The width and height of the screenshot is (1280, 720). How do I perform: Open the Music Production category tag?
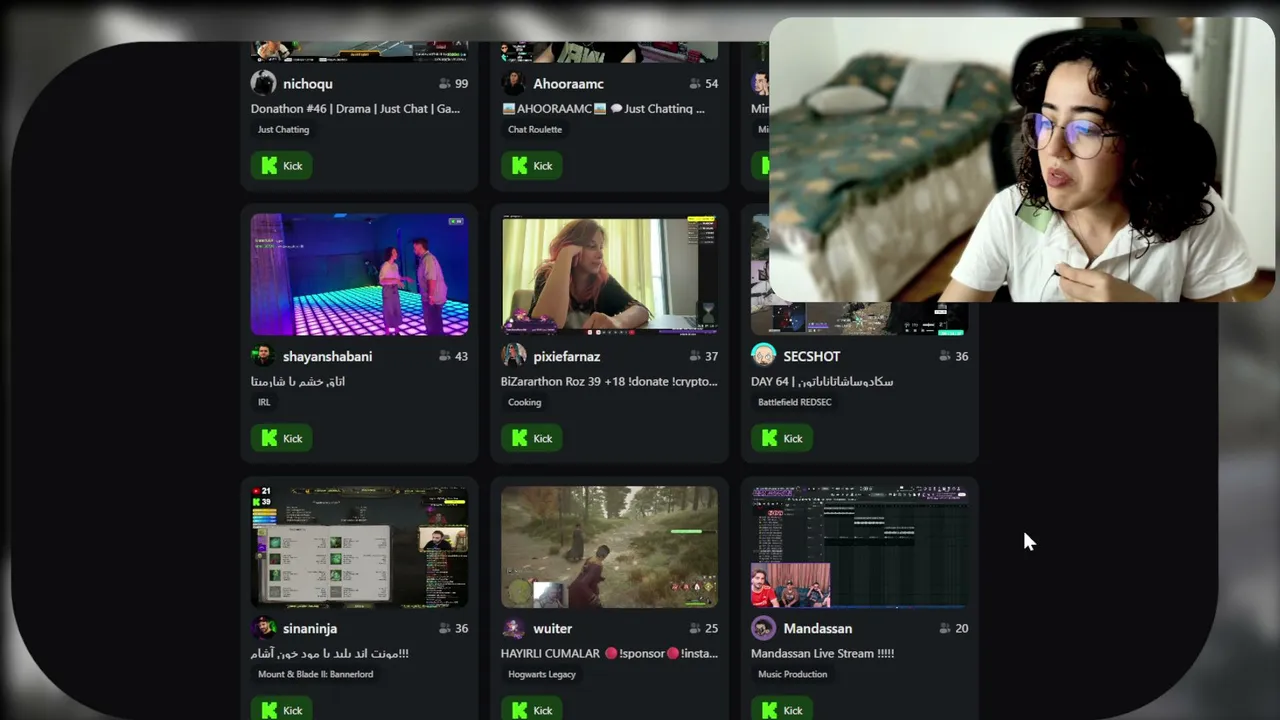point(792,674)
